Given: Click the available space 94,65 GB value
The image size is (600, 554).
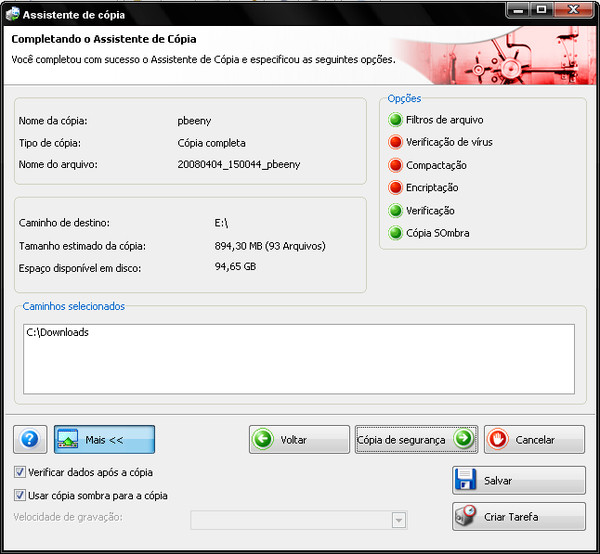Looking at the screenshot, I should (x=235, y=266).
